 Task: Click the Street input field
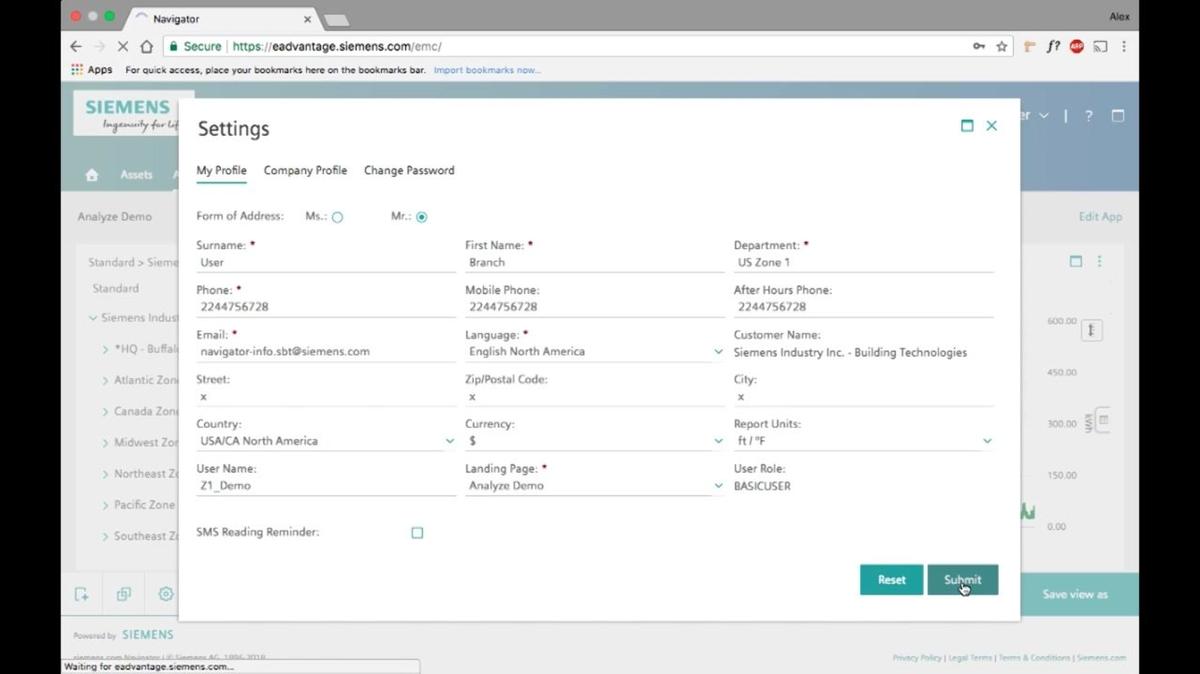point(325,397)
